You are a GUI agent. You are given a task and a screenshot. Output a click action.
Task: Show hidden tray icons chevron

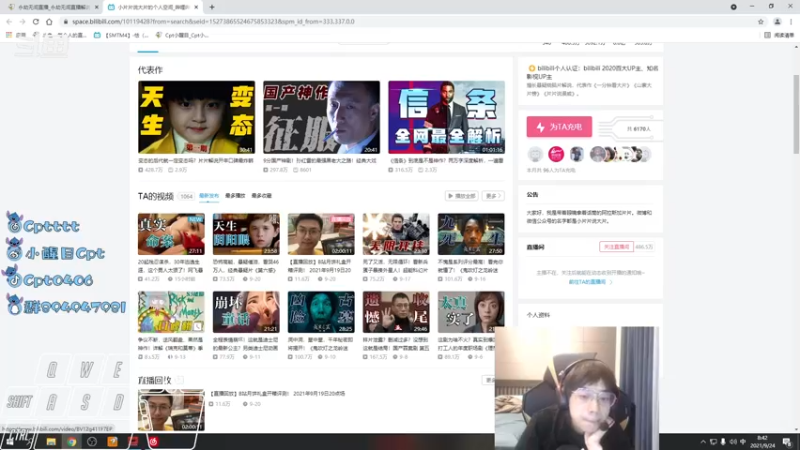point(703,442)
